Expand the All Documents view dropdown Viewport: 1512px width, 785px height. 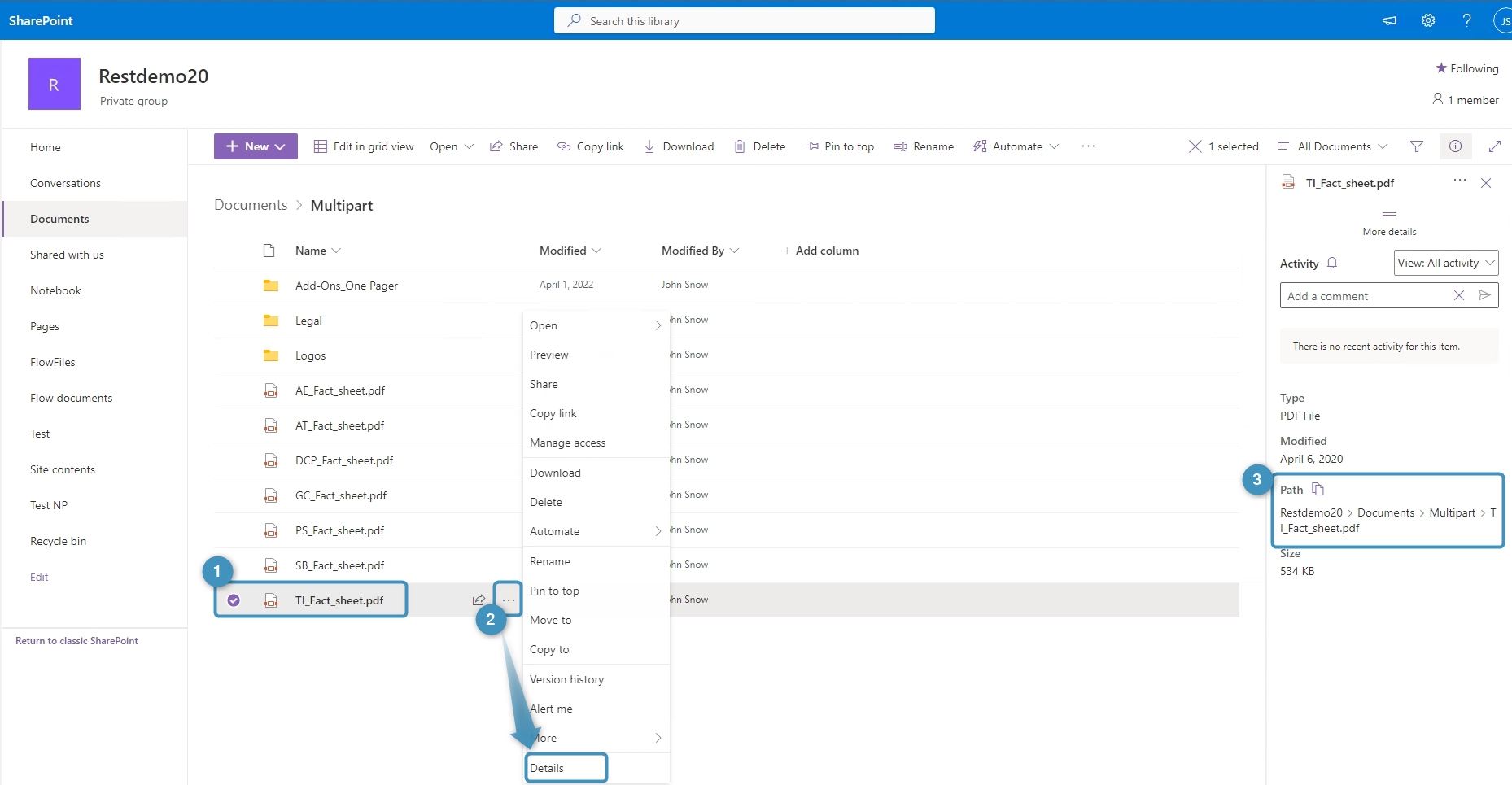(1333, 146)
